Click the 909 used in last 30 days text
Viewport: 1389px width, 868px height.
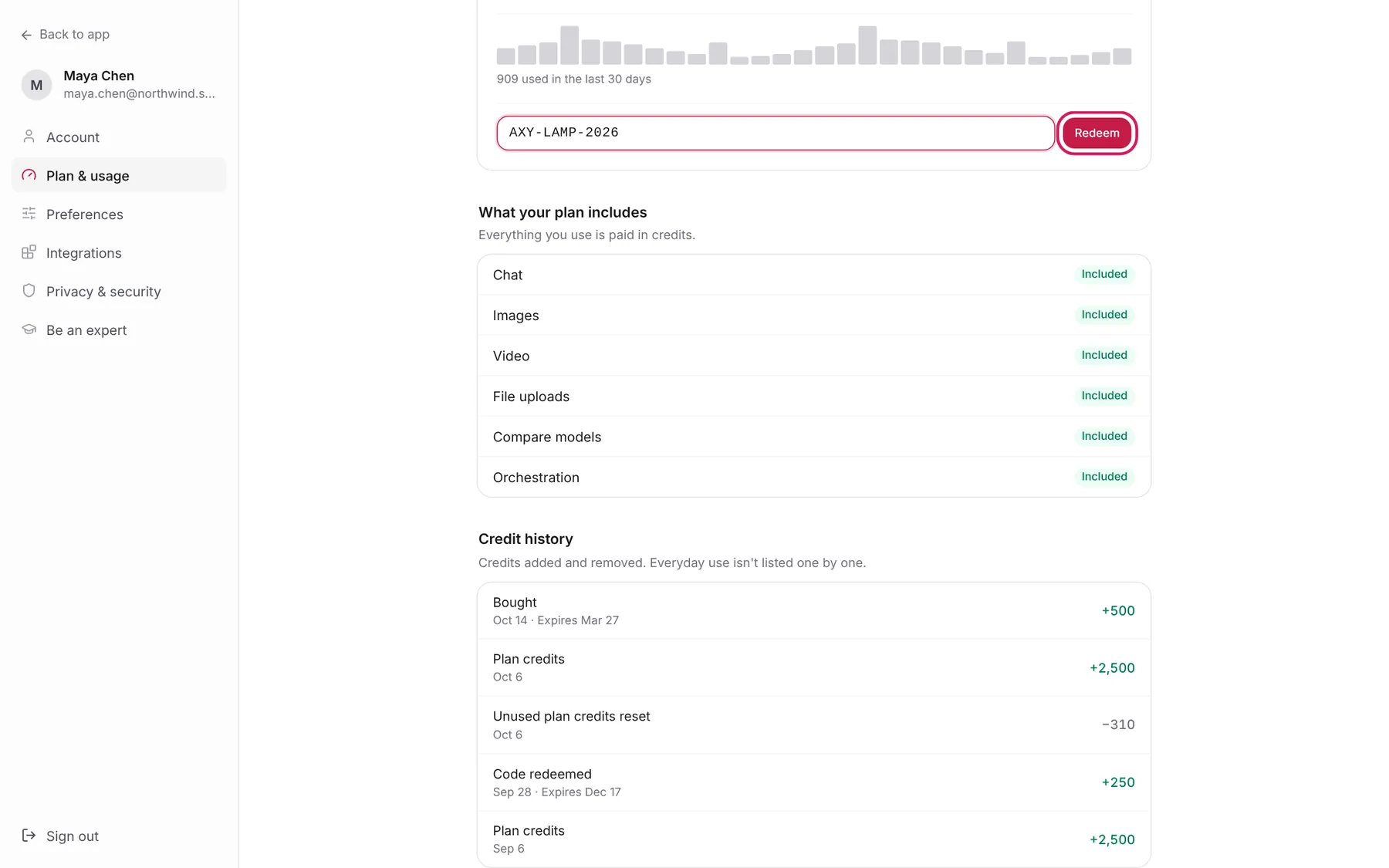[x=573, y=79]
